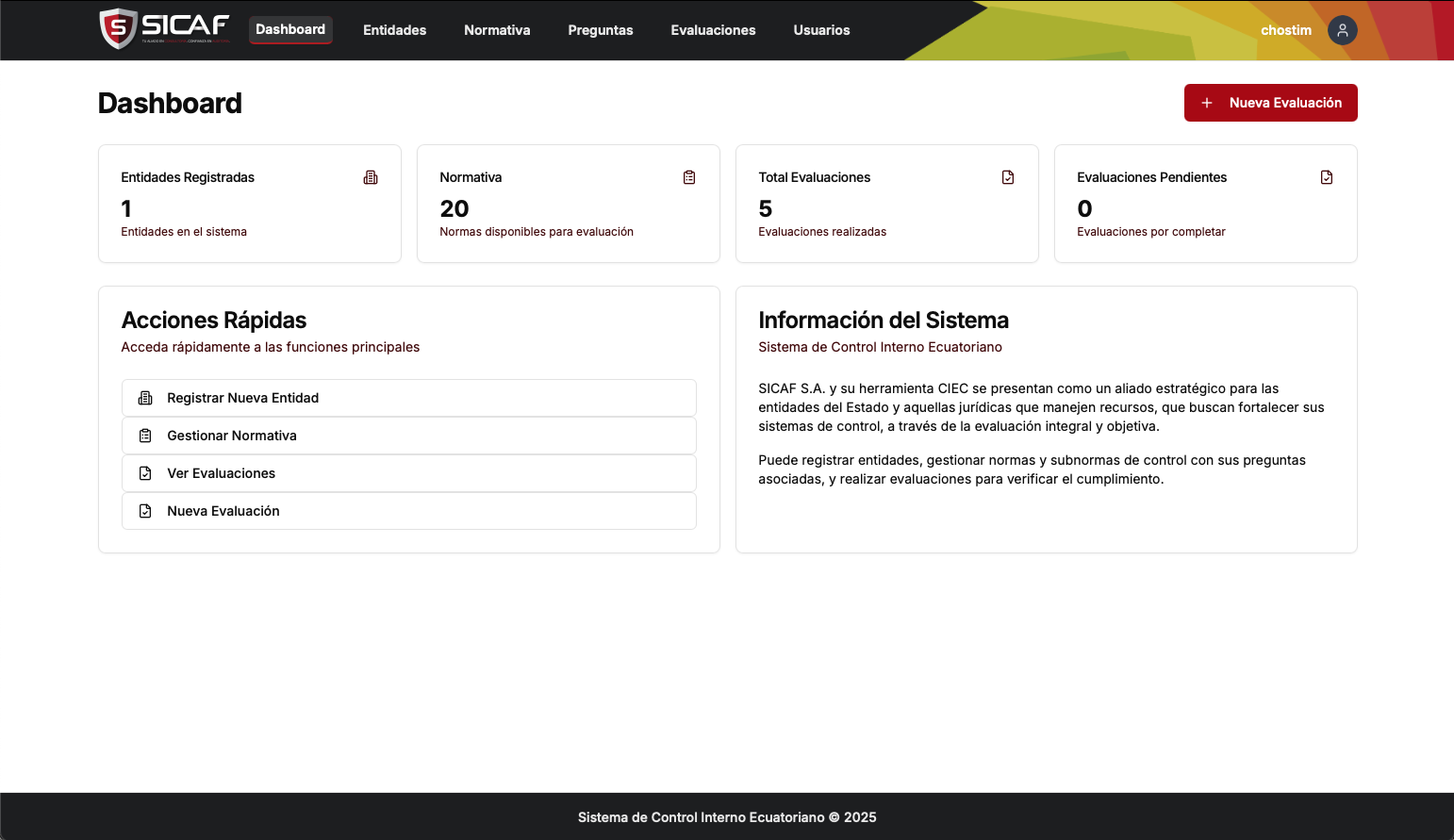
Task: Click the file icon beside Ver Evaluaciones
Action: pos(145,473)
